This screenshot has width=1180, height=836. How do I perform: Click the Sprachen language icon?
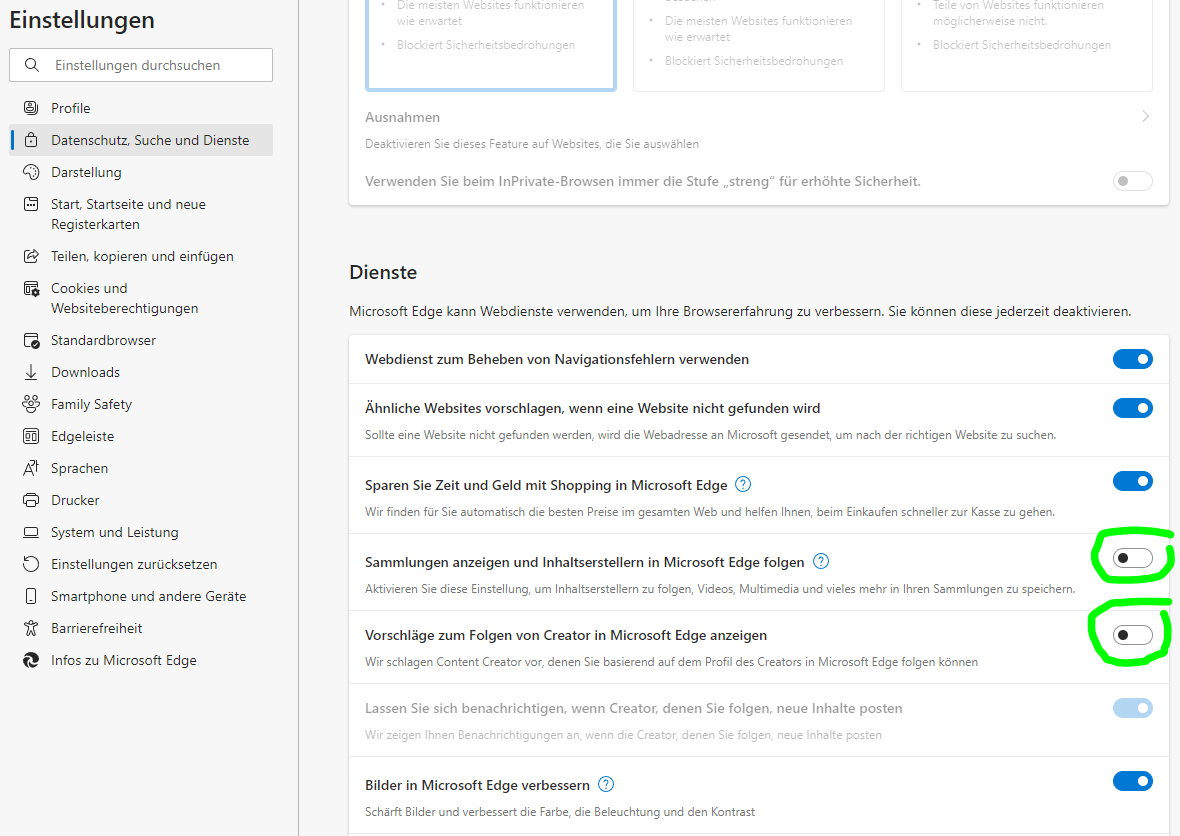(31, 468)
